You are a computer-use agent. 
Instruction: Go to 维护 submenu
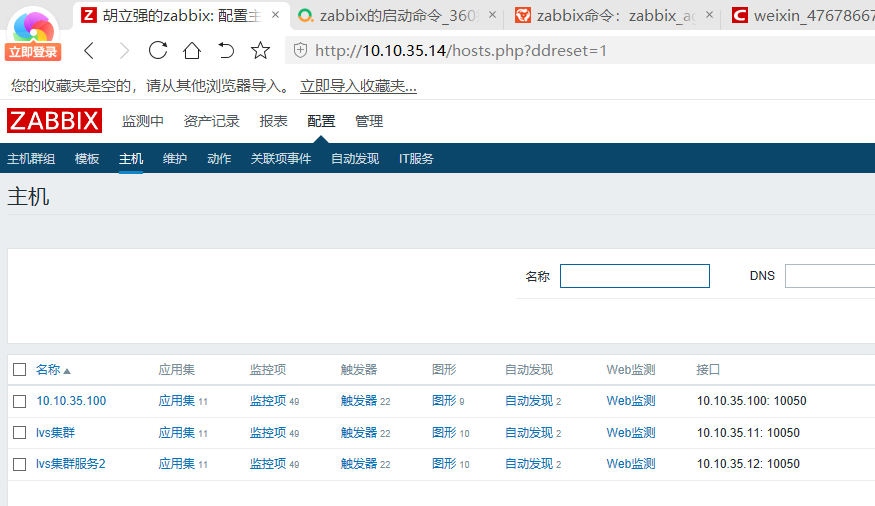(x=175, y=159)
